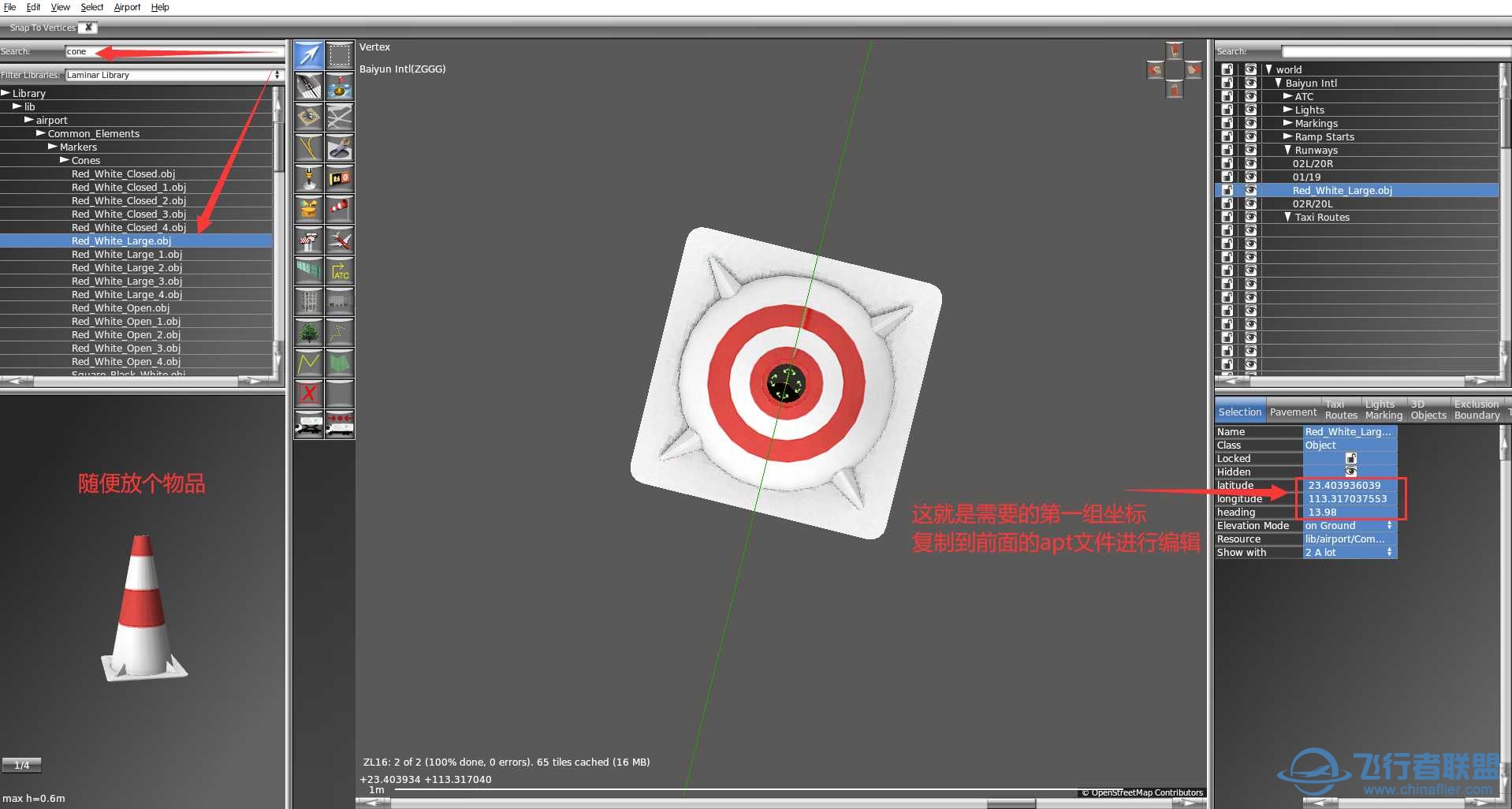Image resolution: width=1512 pixels, height=809 pixels.
Task: Select the Forest tree tool
Action: pyautogui.click(x=308, y=333)
